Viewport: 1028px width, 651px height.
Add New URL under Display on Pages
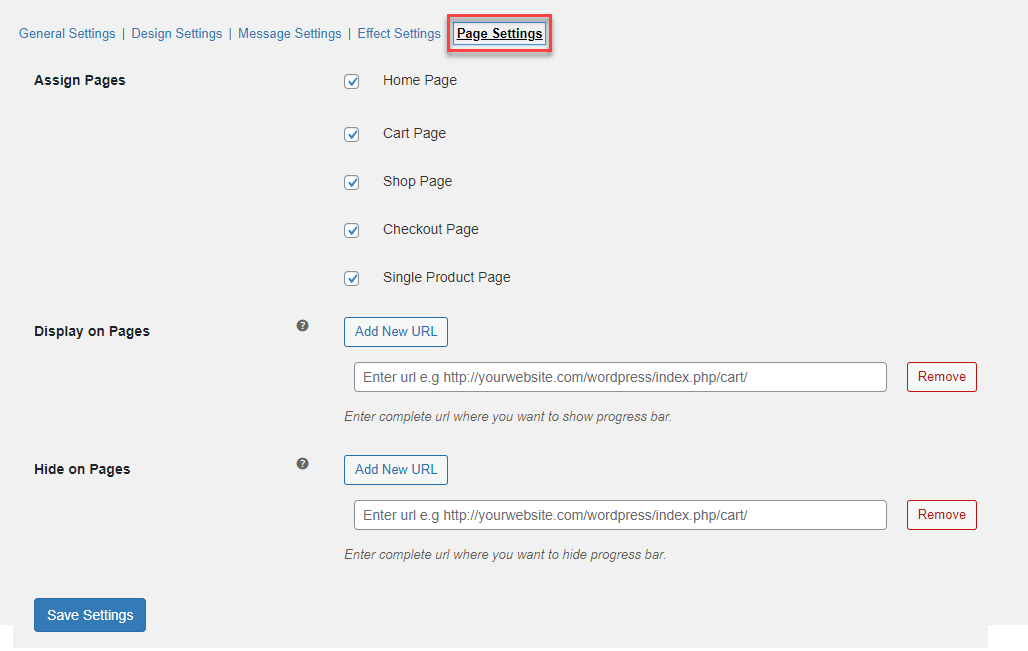[x=396, y=332]
